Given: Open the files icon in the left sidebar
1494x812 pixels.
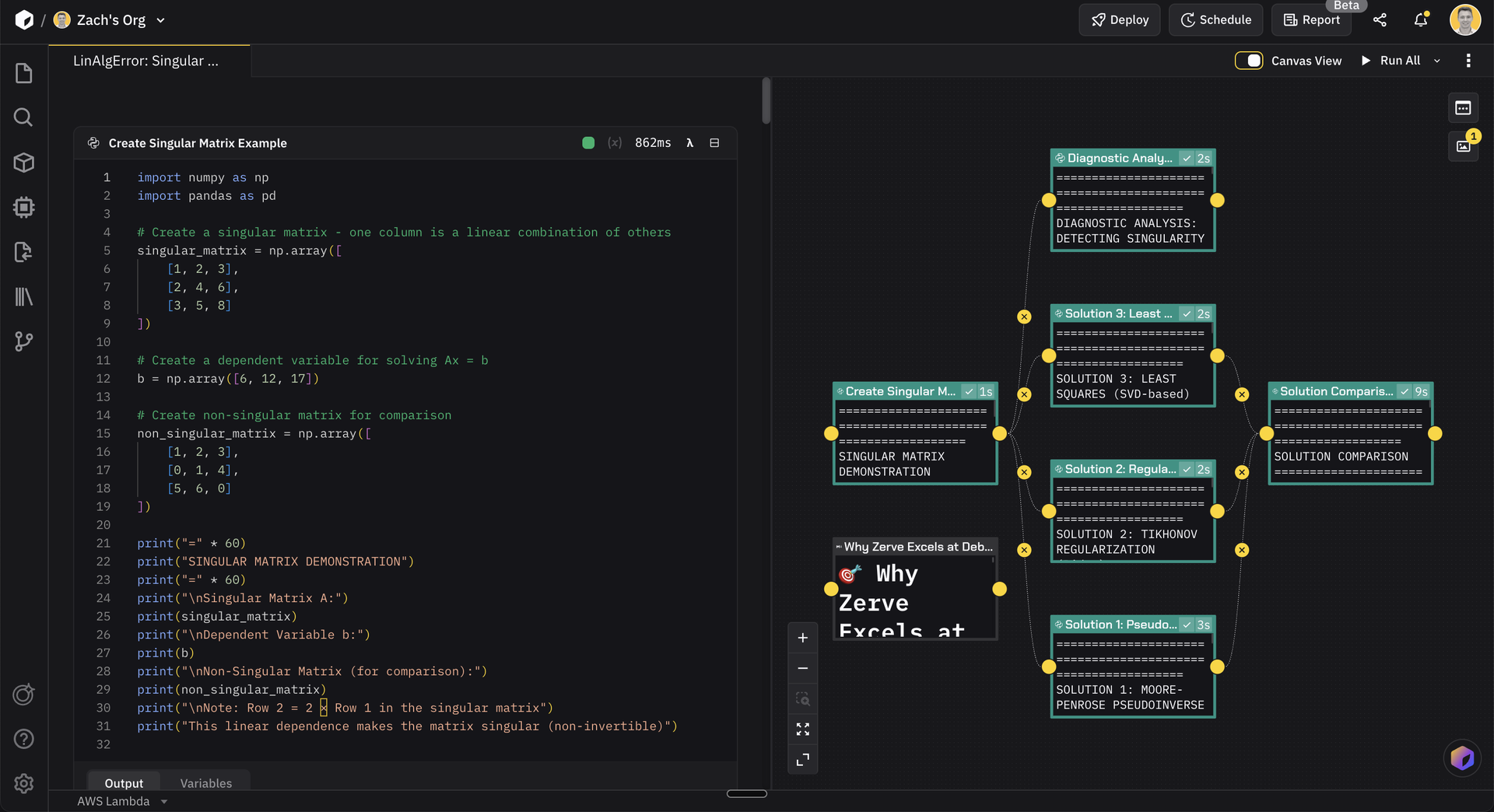Looking at the screenshot, I should (x=23, y=73).
